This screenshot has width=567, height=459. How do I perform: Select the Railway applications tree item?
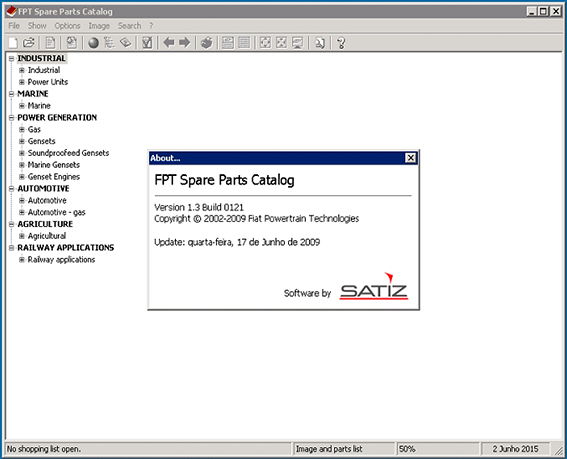[61, 260]
